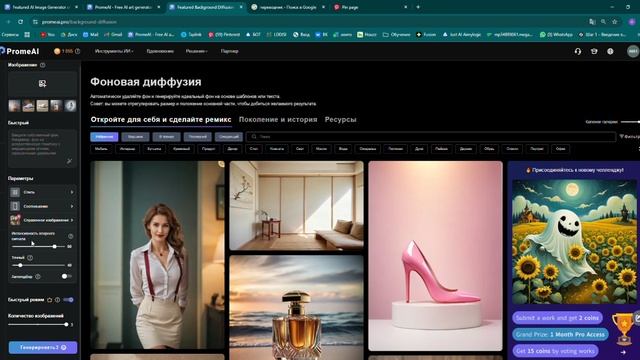Expand the Стиль parameter row
This screenshot has width=640, height=360.
[42, 192]
